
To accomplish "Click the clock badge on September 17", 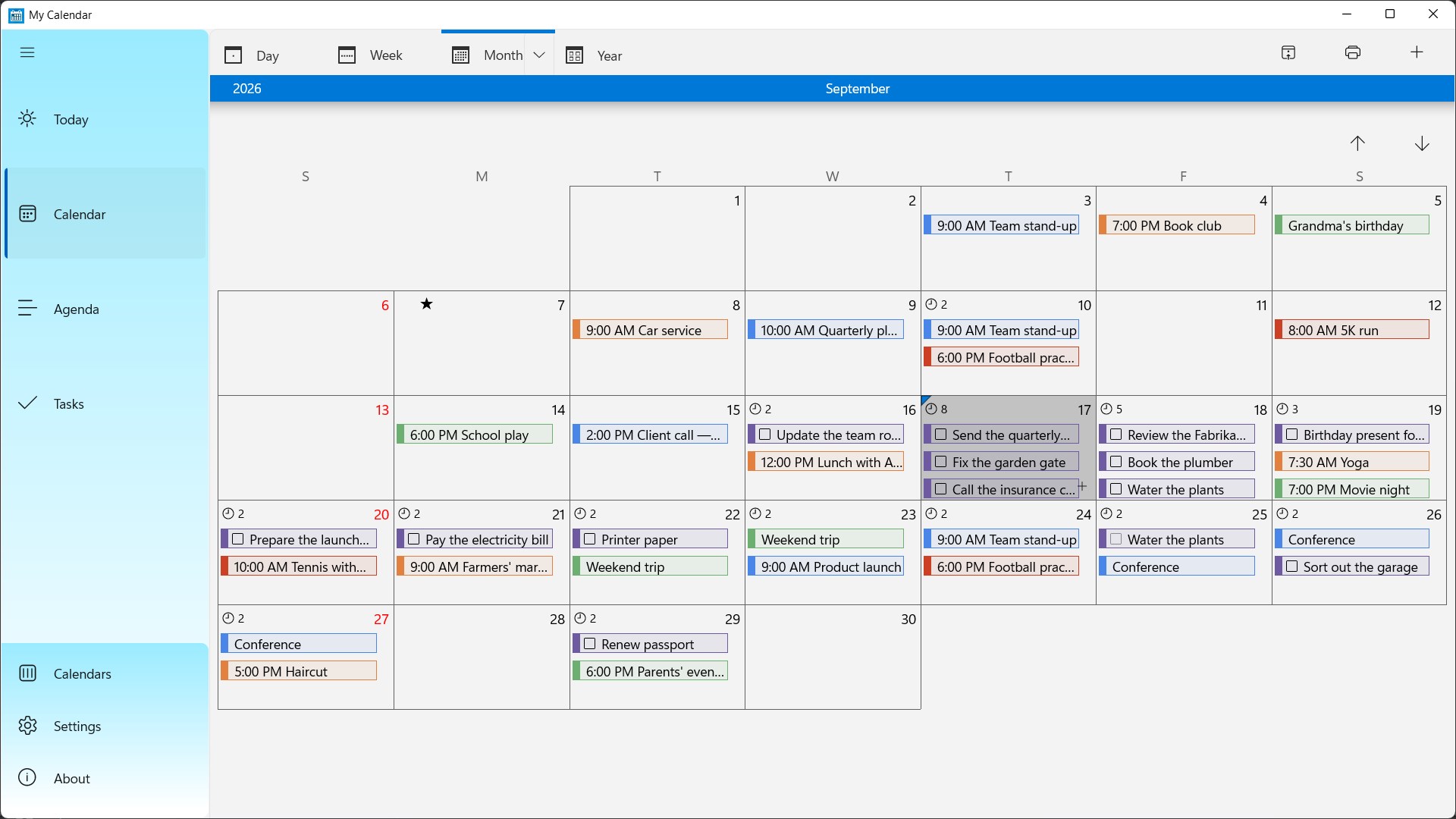I will [937, 409].
